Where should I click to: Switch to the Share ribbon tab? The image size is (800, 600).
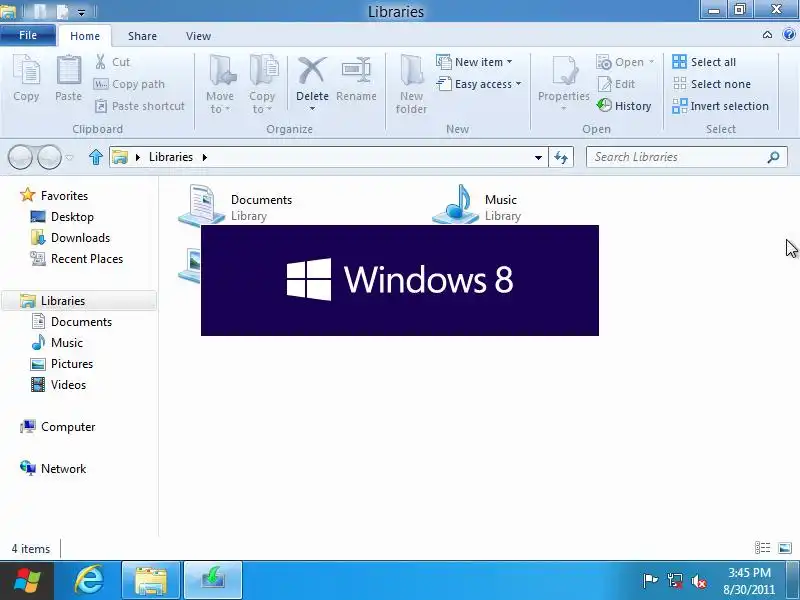click(x=142, y=36)
